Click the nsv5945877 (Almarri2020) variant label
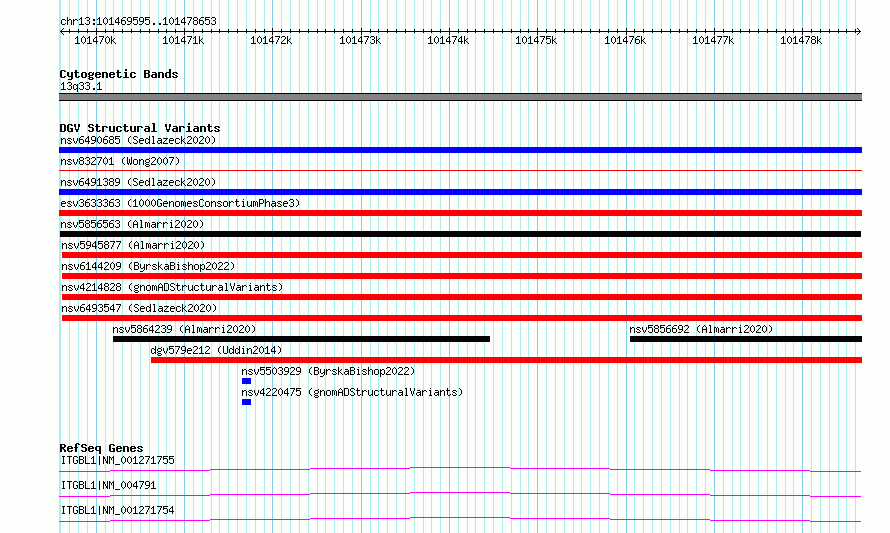 pyautogui.click(x=133, y=245)
